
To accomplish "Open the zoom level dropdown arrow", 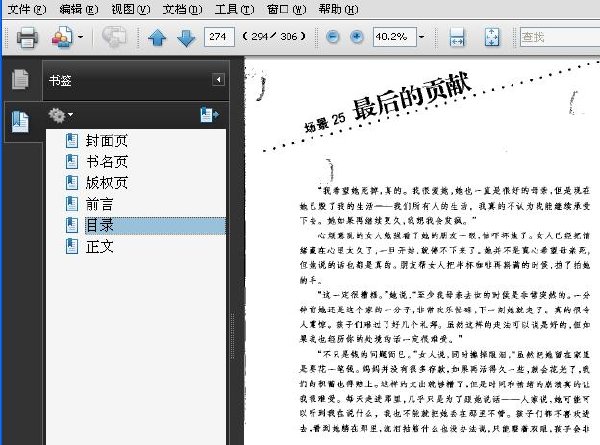I will 421,37.
